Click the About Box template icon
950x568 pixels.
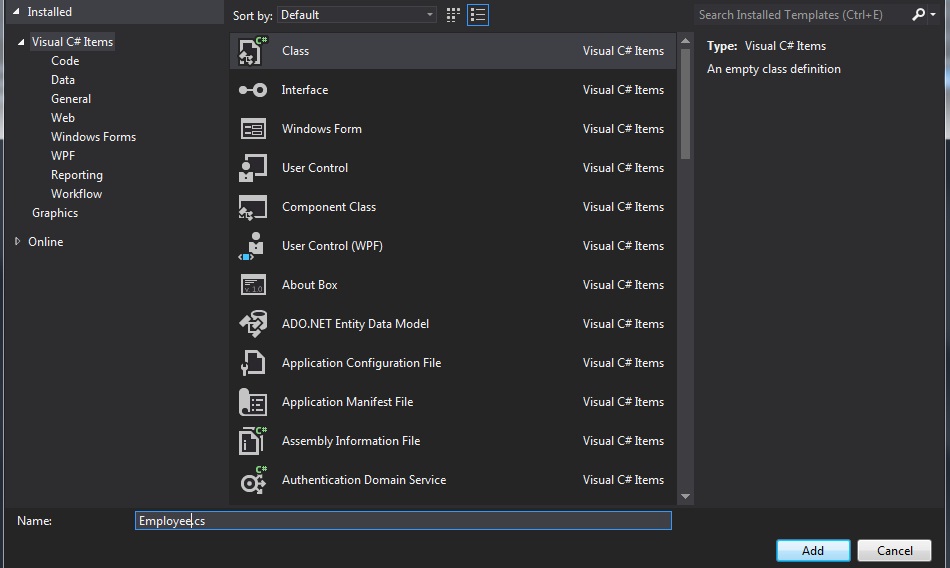pos(253,285)
